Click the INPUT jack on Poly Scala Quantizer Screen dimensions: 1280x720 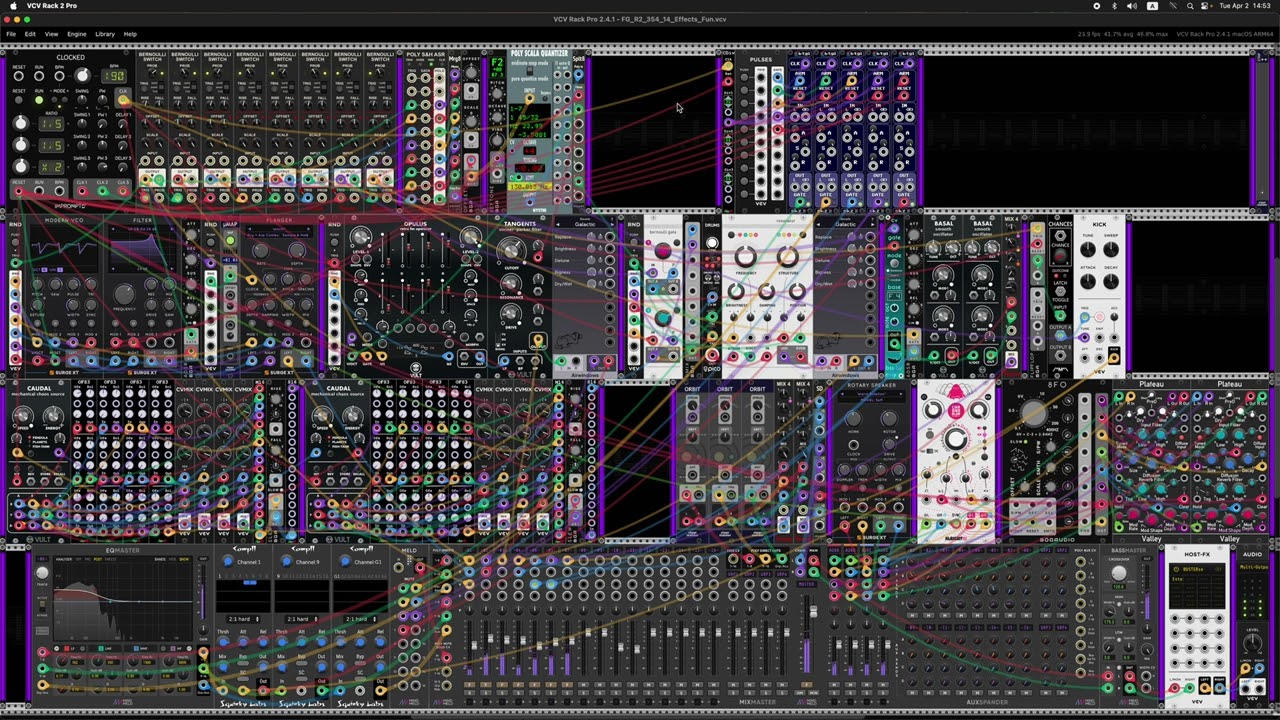coord(529,99)
